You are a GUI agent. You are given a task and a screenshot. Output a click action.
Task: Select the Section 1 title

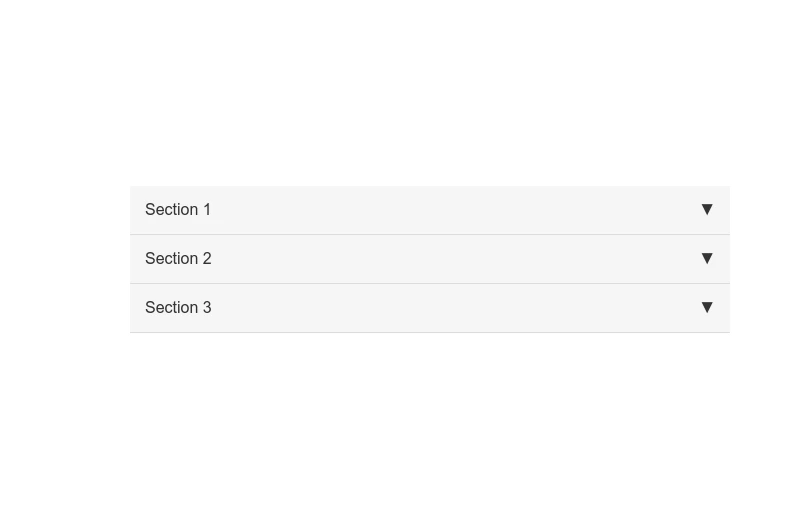click(x=178, y=210)
